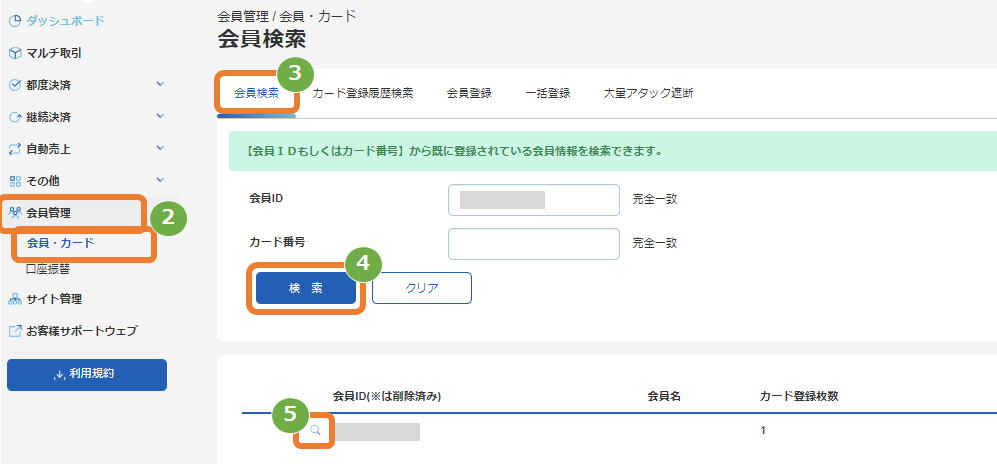Viewport: 997px width, 464px height.
Task: Click the 会員ID(※は削除済み) column header
Action: 387,396
